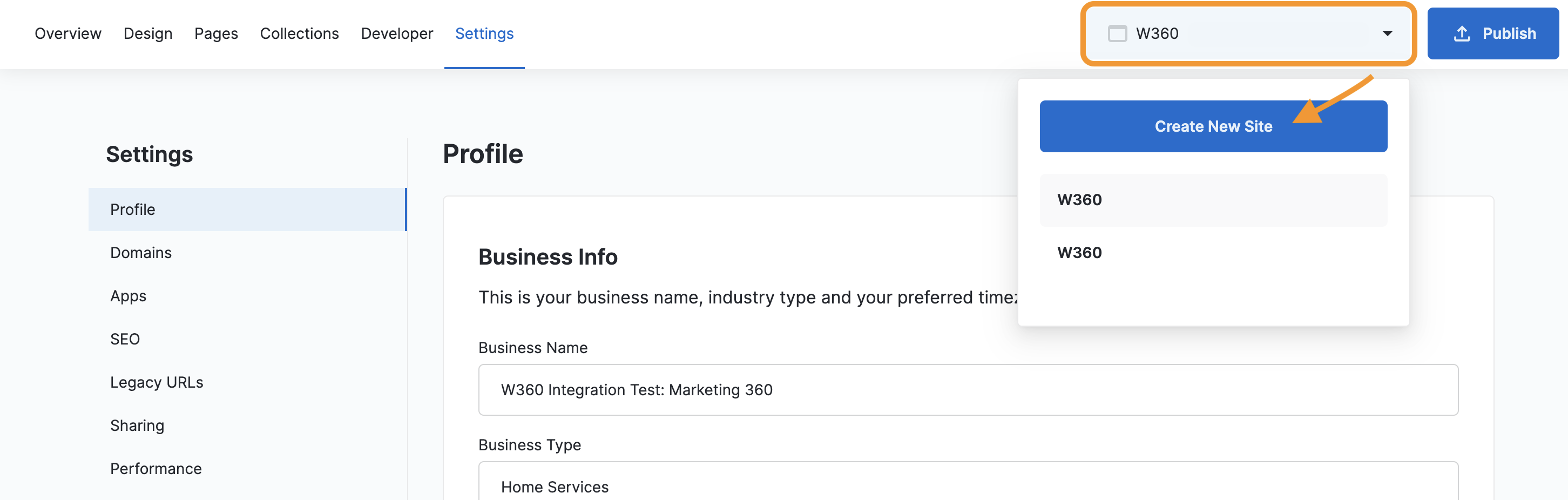Go to the Overview tab
This screenshot has width=1568, height=500.
[x=67, y=33]
